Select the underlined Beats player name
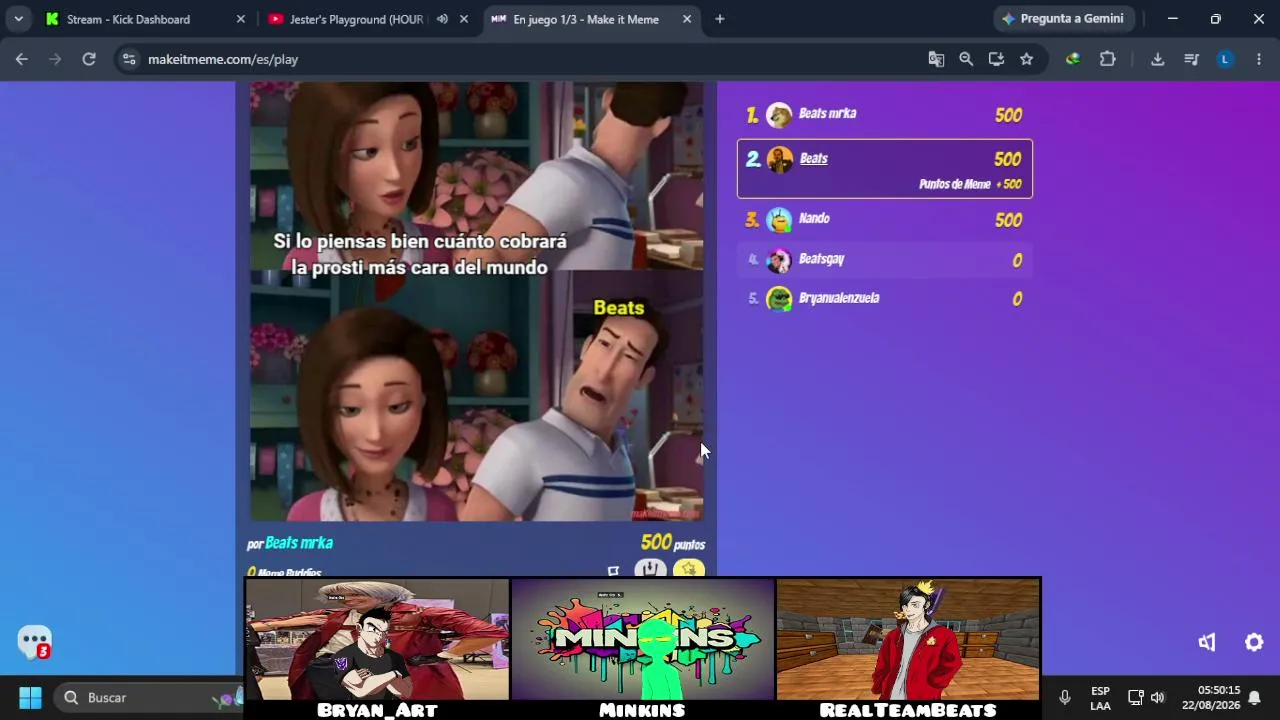 tap(813, 158)
